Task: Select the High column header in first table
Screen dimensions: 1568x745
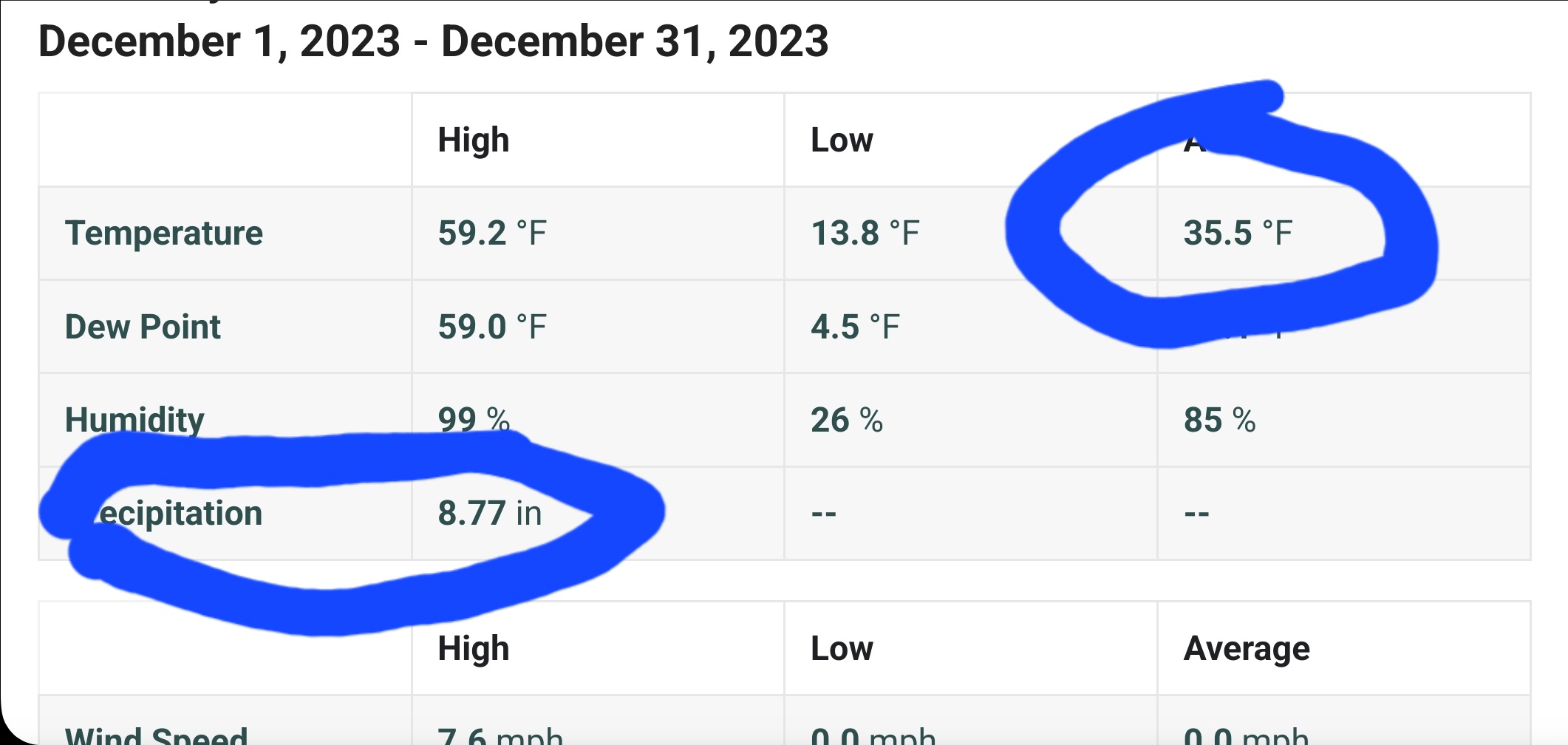Action: click(474, 140)
